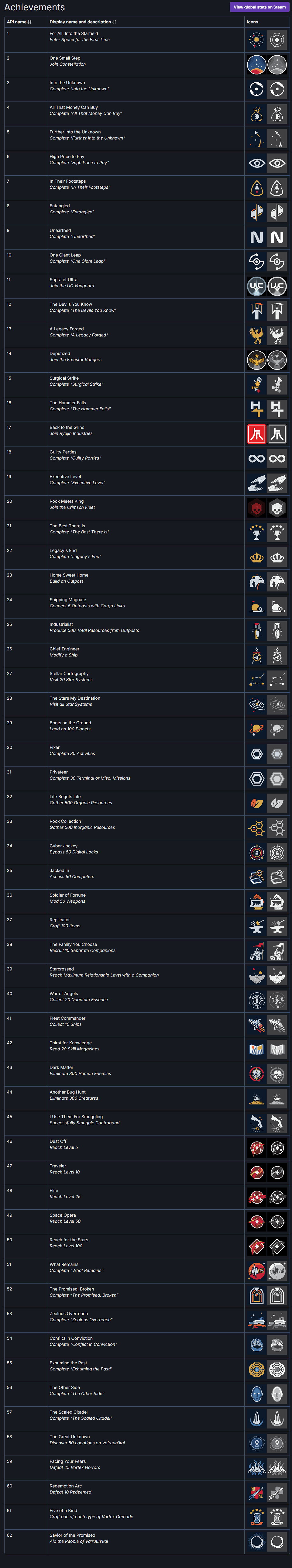This screenshot has height=1568, width=292.
Task: Click colored planet icon for Boots on the Ground
Action: pyautogui.click(x=257, y=729)
